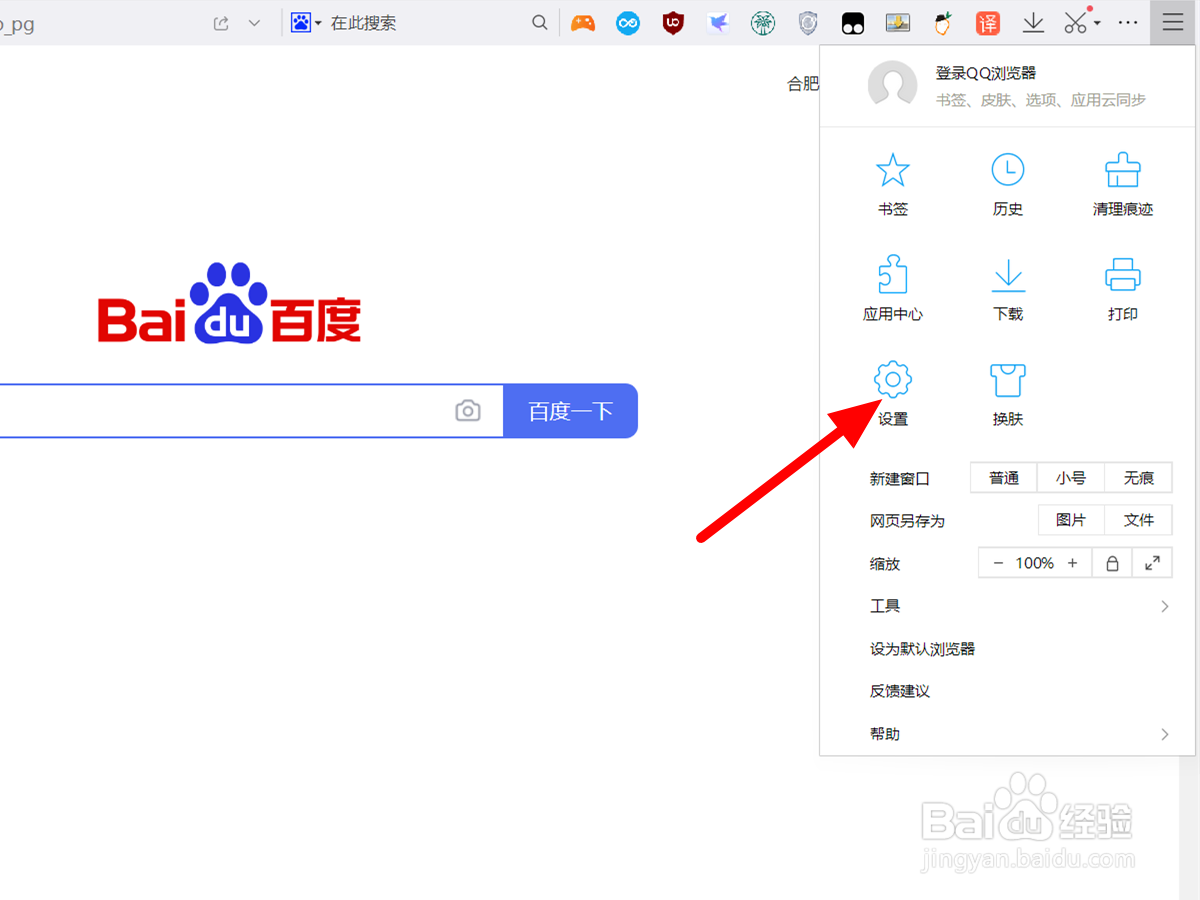Click the 换肤 shirt icon
This screenshot has width=1200, height=900.
[x=1008, y=380]
